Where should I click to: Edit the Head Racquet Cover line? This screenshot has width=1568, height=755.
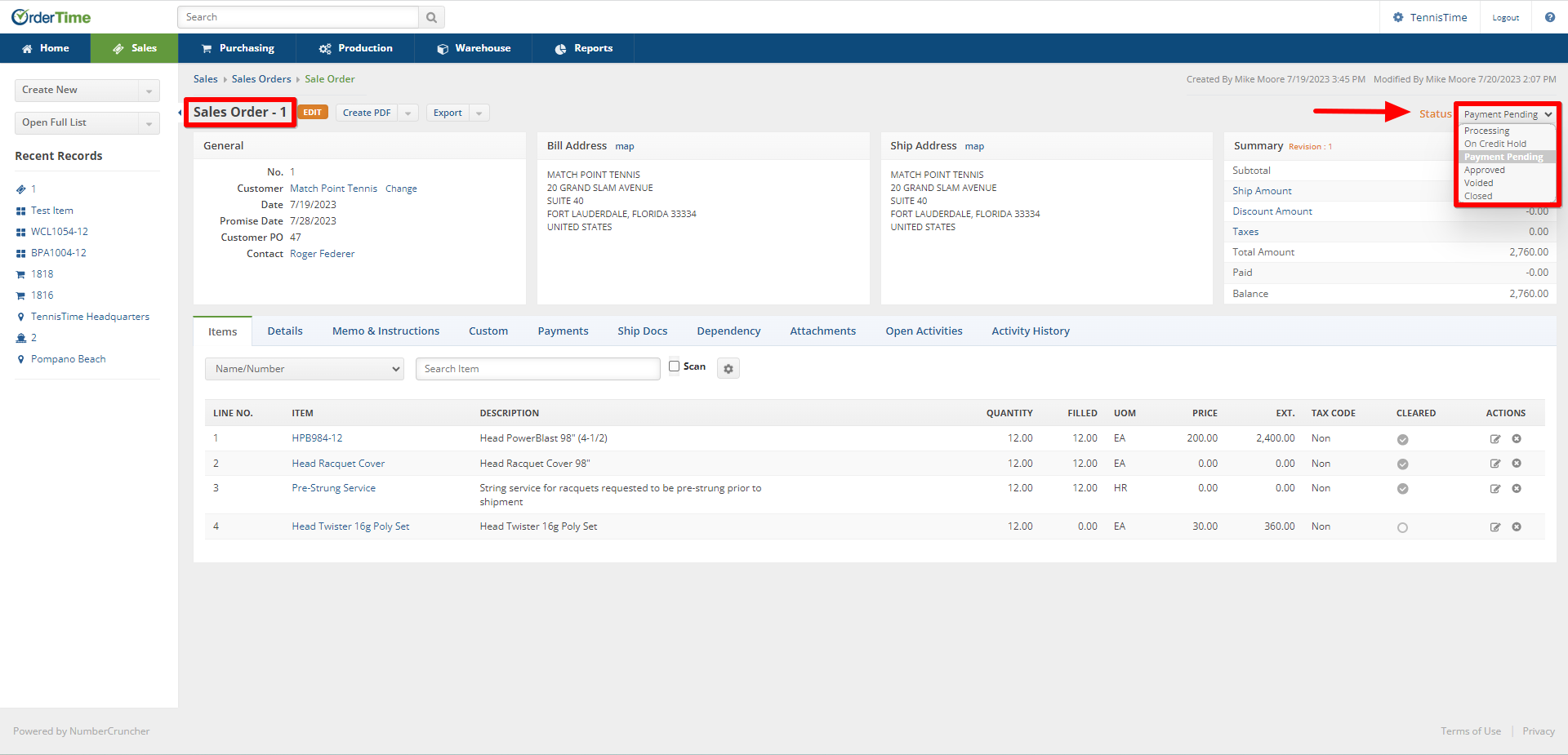[x=1495, y=464]
